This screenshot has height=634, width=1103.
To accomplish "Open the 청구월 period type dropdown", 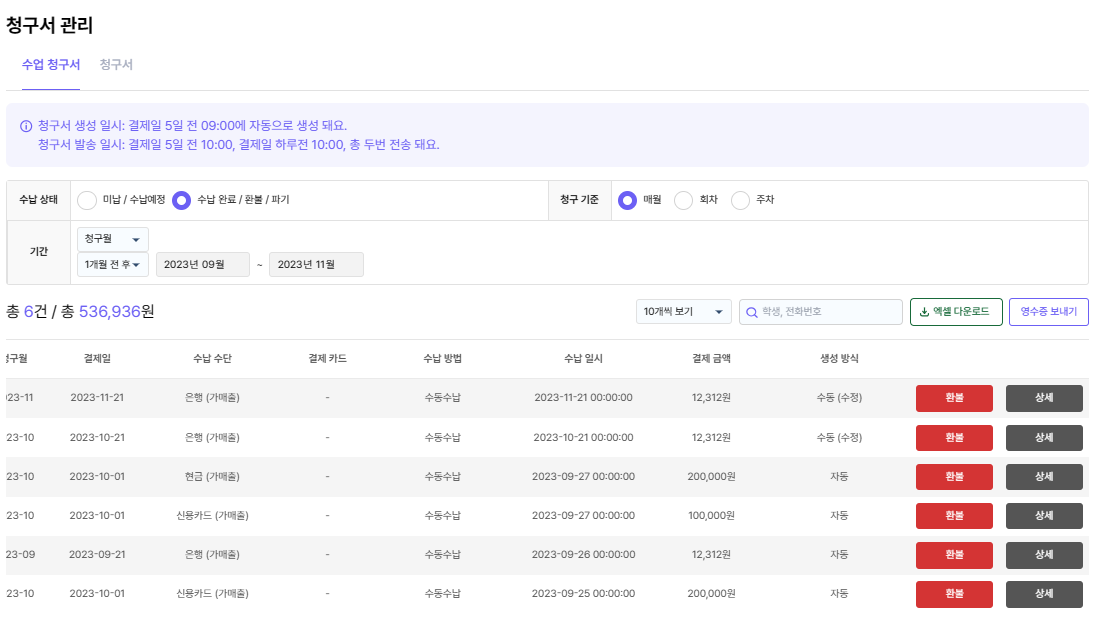I will (x=113, y=240).
